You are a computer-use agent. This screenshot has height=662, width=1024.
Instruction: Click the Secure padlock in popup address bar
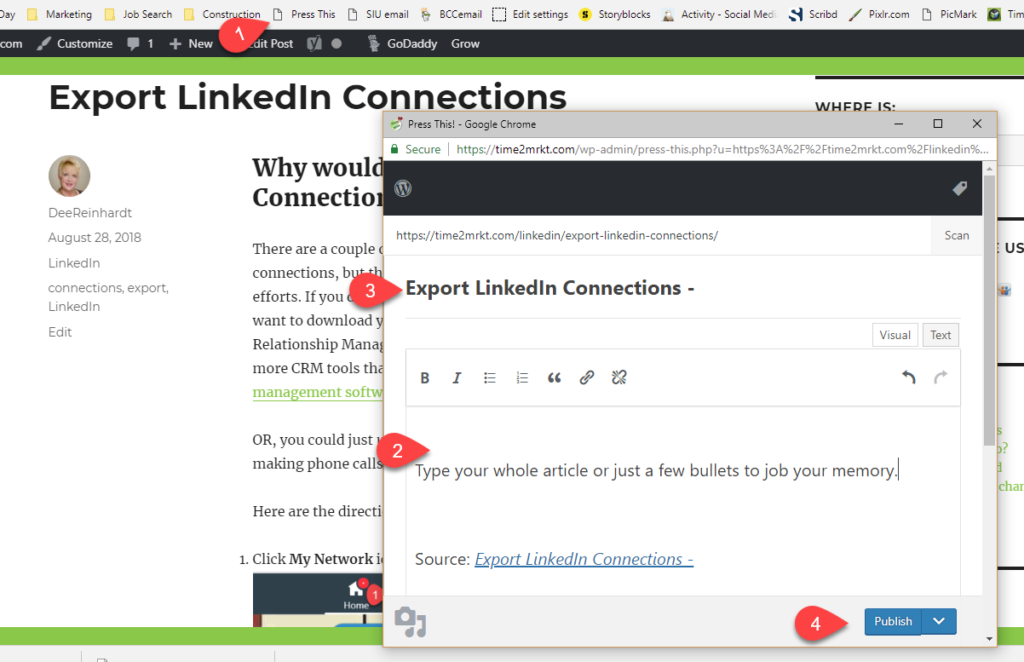(x=394, y=149)
